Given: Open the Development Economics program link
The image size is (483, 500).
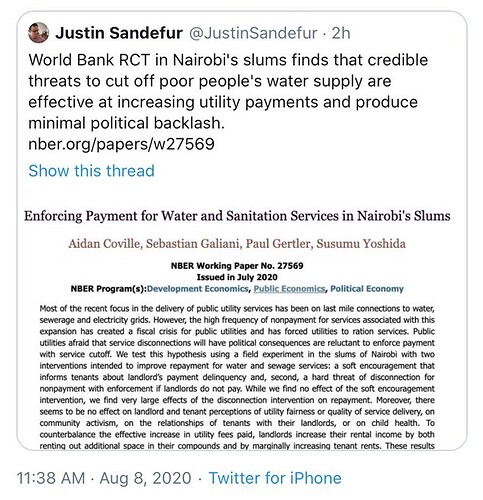Looking at the screenshot, I should click(x=198, y=289).
